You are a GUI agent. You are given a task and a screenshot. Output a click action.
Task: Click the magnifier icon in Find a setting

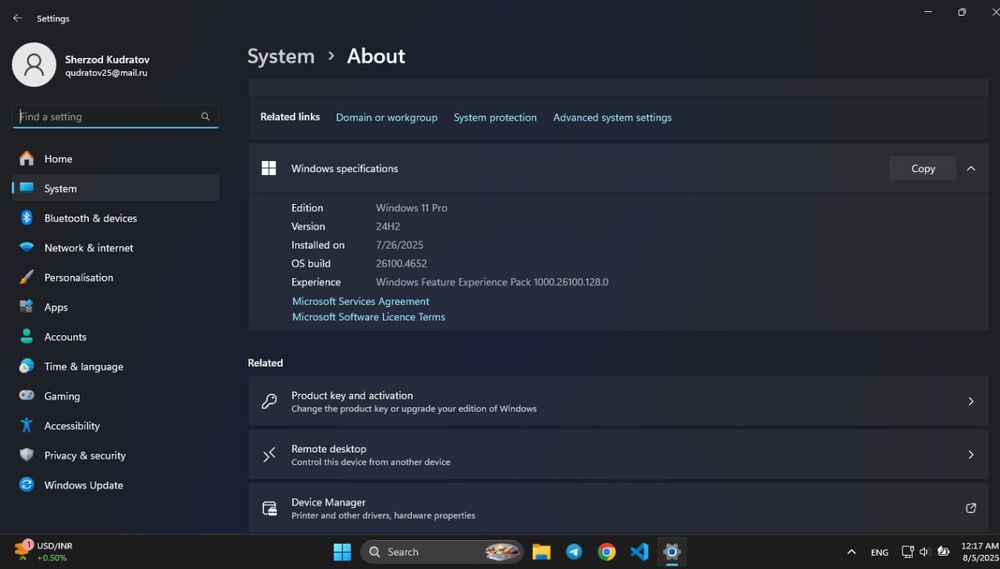[205, 117]
